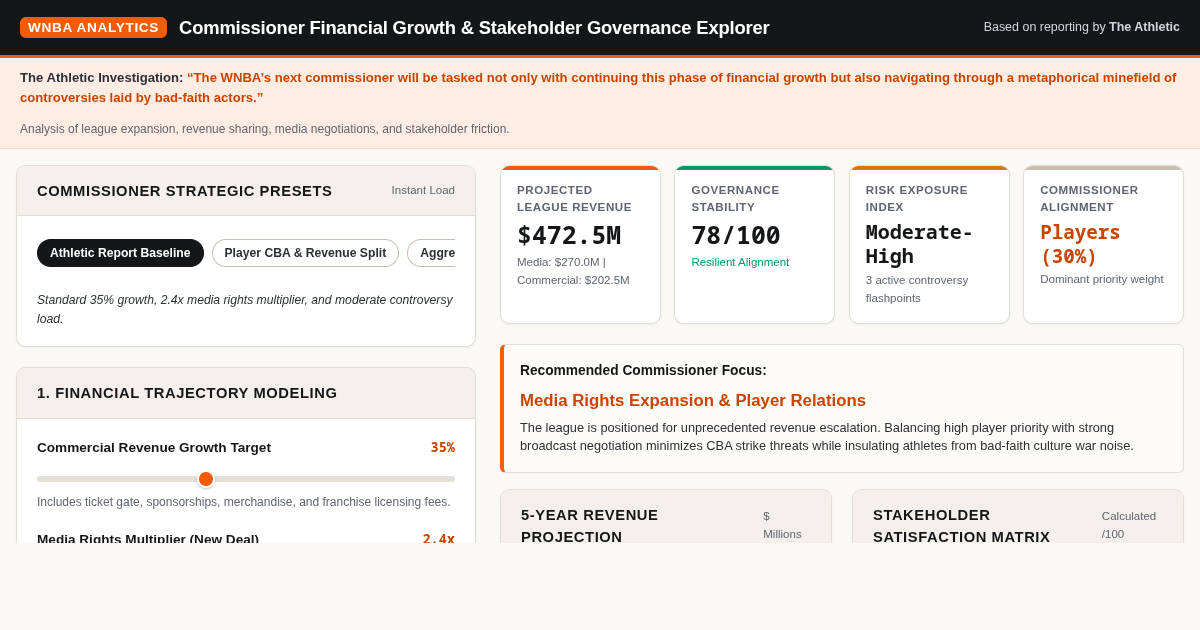Image resolution: width=1200 pixels, height=630 pixels.
Task: Click the Media Rights Expansion & Player Relations heading
Action: (x=693, y=400)
